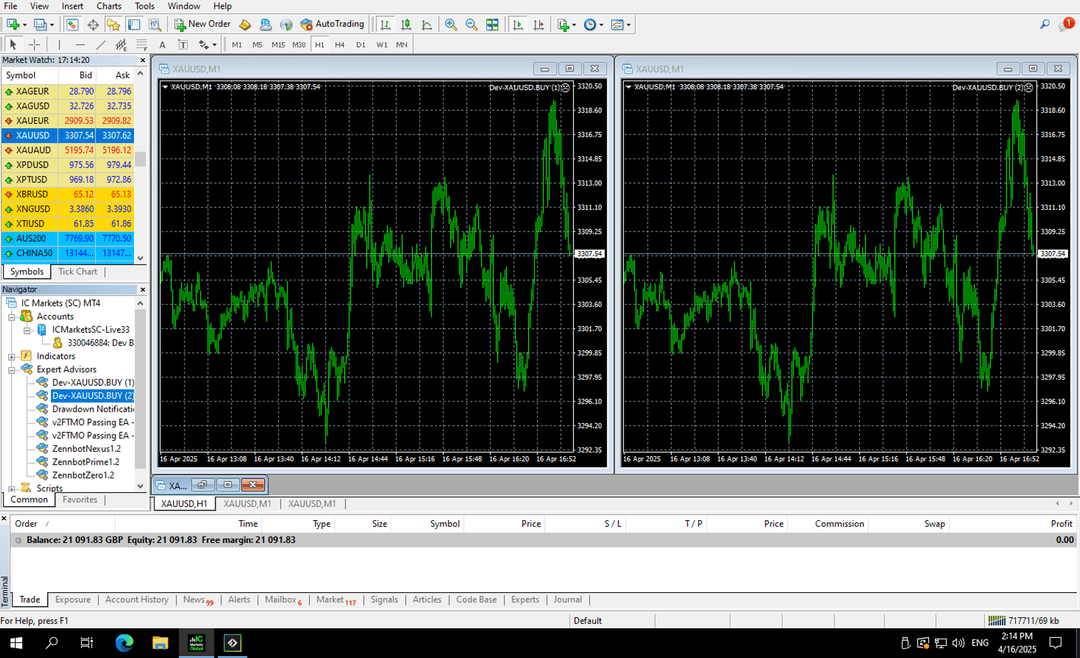
Task: Select ZennbotPrime1.2 expert advisor
Action: (x=84, y=462)
